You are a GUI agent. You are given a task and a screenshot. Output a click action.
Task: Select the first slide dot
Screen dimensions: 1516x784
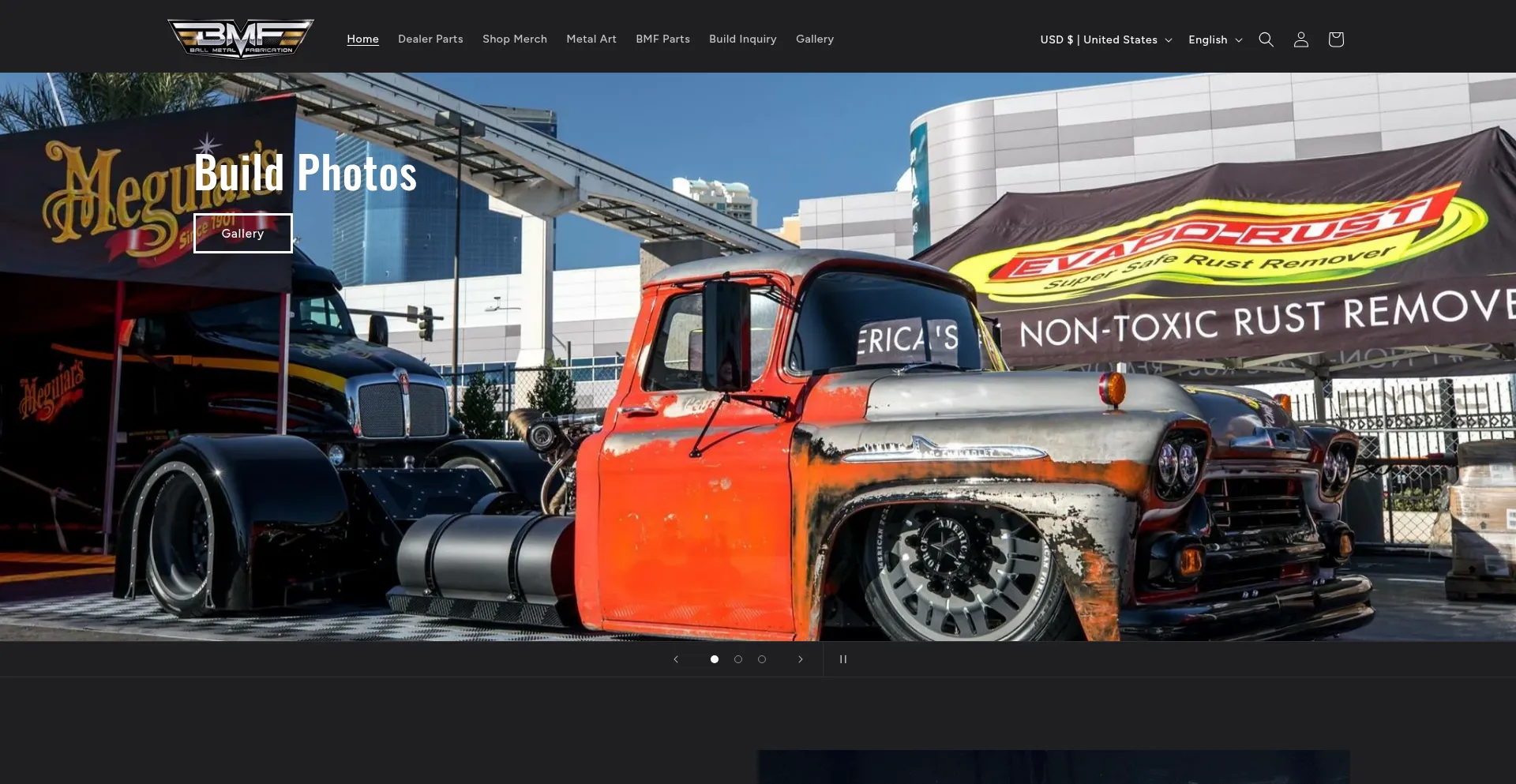pyautogui.click(x=714, y=659)
